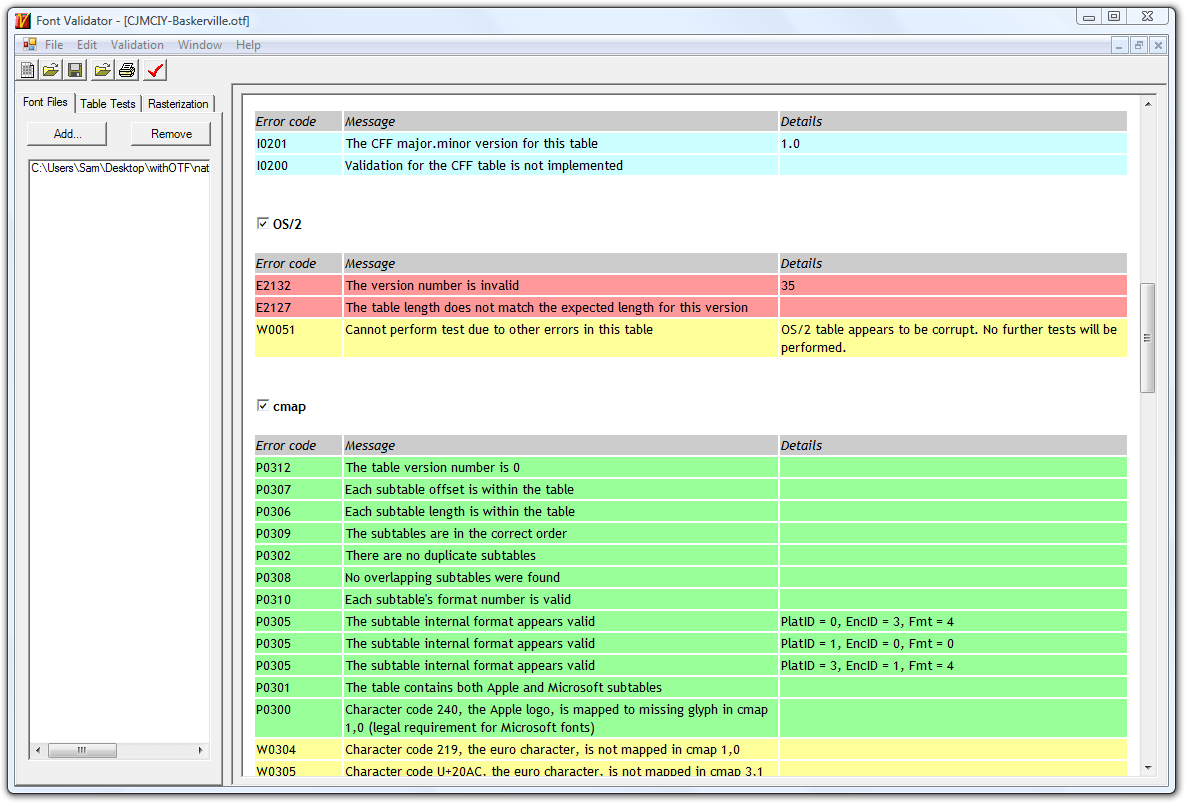Open the File menu
The height and width of the screenshot is (803, 1185).
54,45
